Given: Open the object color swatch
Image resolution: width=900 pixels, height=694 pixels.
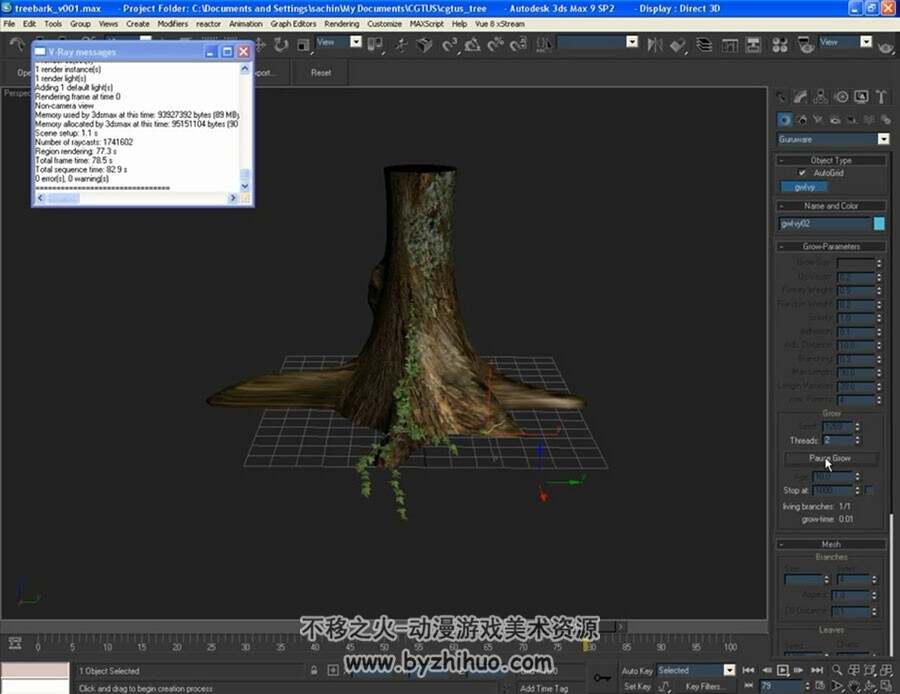Looking at the screenshot, I should tap(879, 224).
